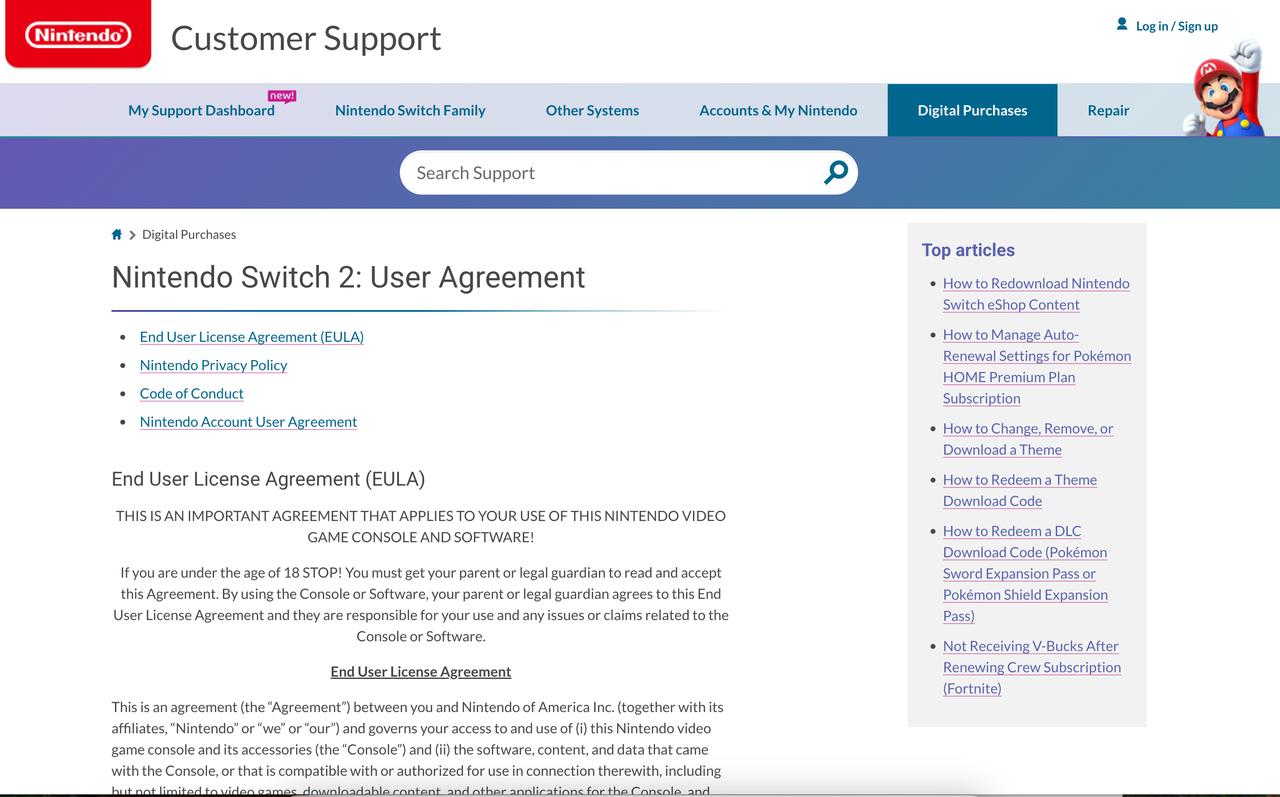Open Nintendo Account User Agreement link
The height and width of the screenshot is (797, 1280).
point(248,422)
